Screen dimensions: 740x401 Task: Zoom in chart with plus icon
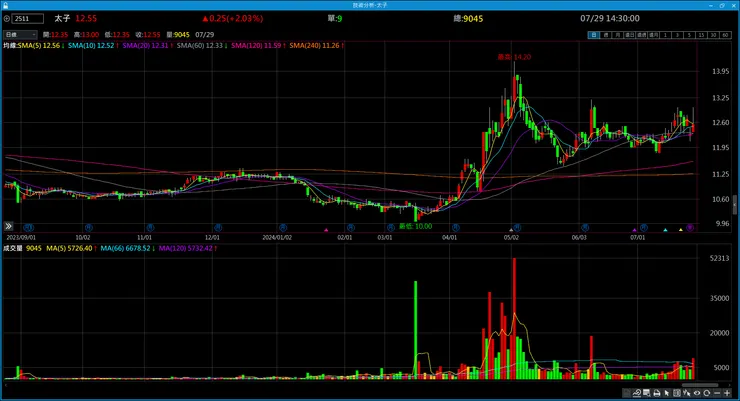[x=727, y=393]
